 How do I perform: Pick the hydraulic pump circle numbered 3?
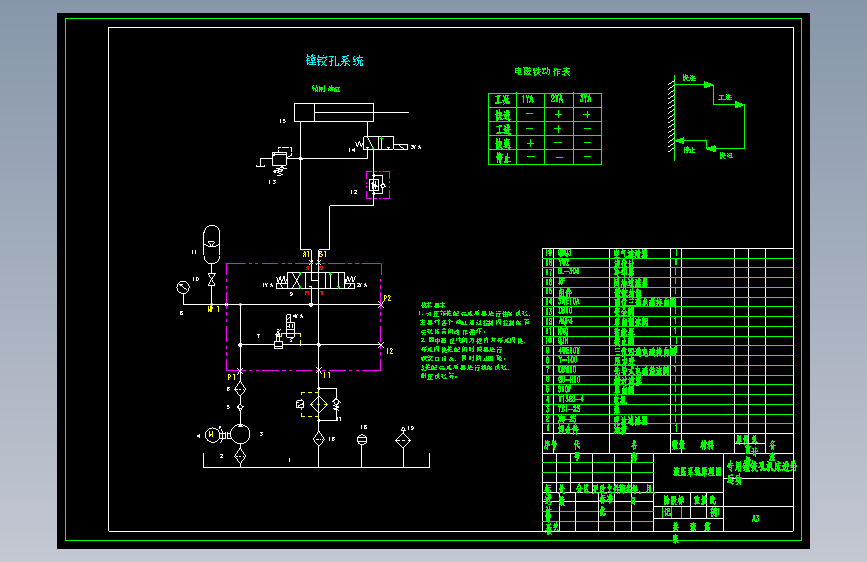click(x=240, y=434)
